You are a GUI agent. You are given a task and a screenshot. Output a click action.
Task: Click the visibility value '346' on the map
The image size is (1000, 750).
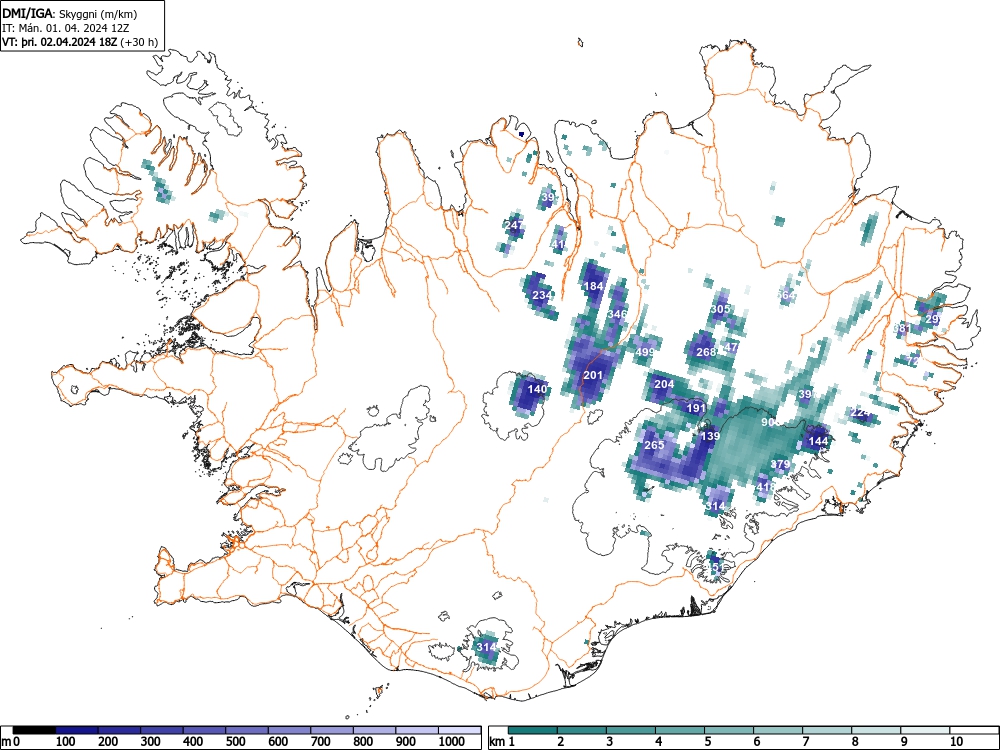pyautogui.click(x=617, y=314)
